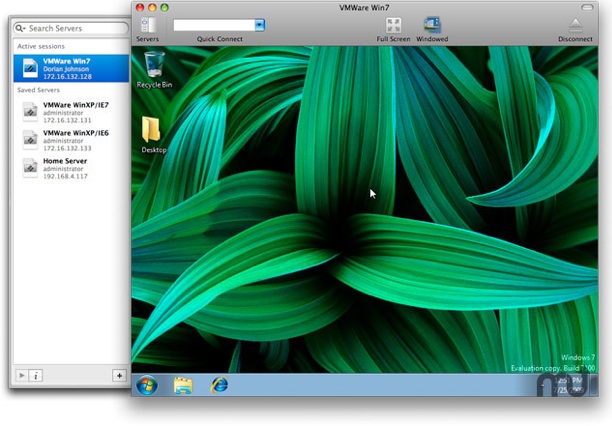
Task: Click the Saved Servers header
Action: point(38,90)
